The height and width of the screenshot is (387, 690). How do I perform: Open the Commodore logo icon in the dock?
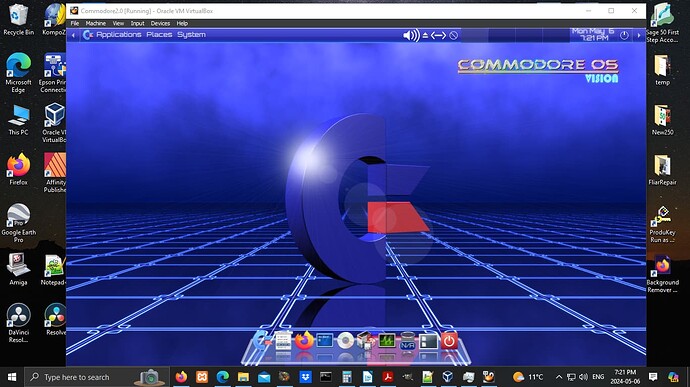coord(262,340)
